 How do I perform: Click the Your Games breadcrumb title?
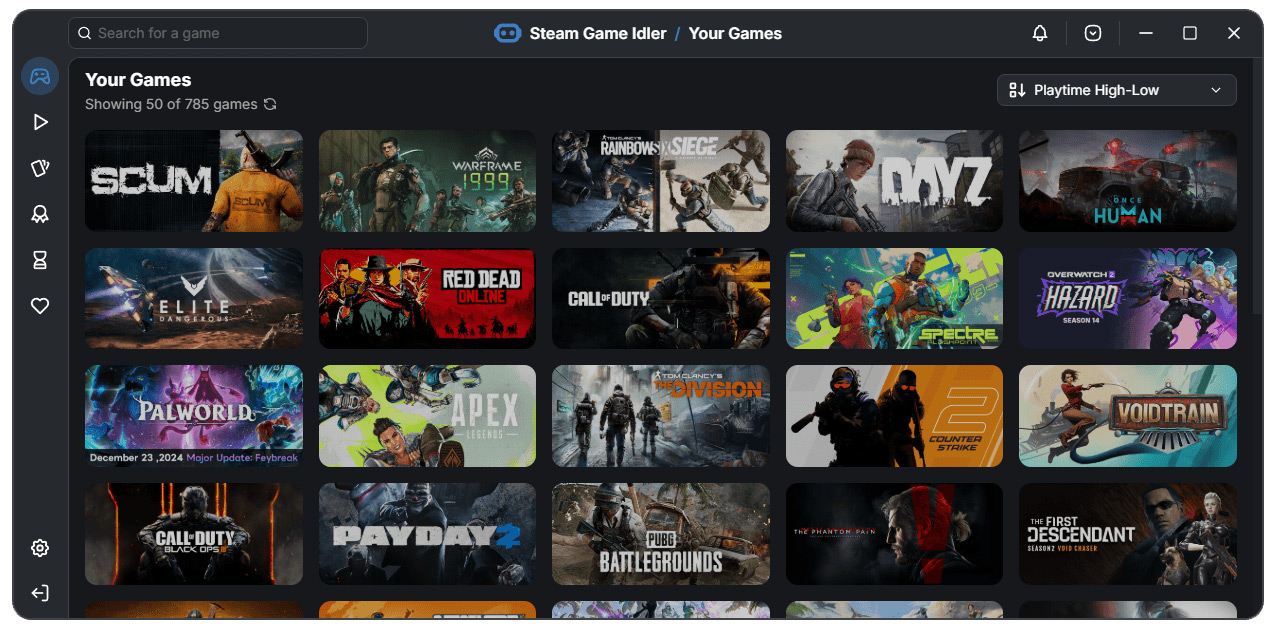click(735, 33)
